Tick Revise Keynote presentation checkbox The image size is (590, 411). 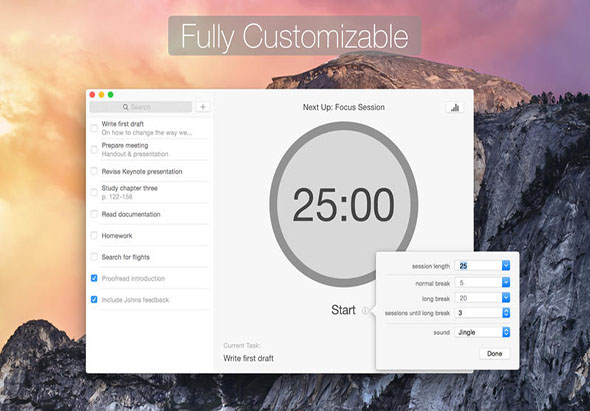point(94,171)
